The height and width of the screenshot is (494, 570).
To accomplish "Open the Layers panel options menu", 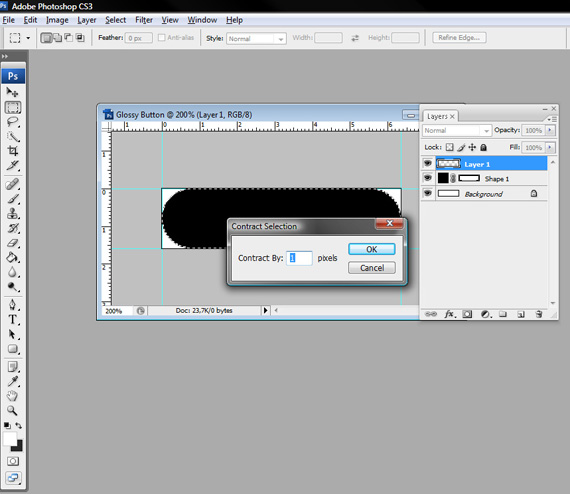I will (x=552, y=119).
